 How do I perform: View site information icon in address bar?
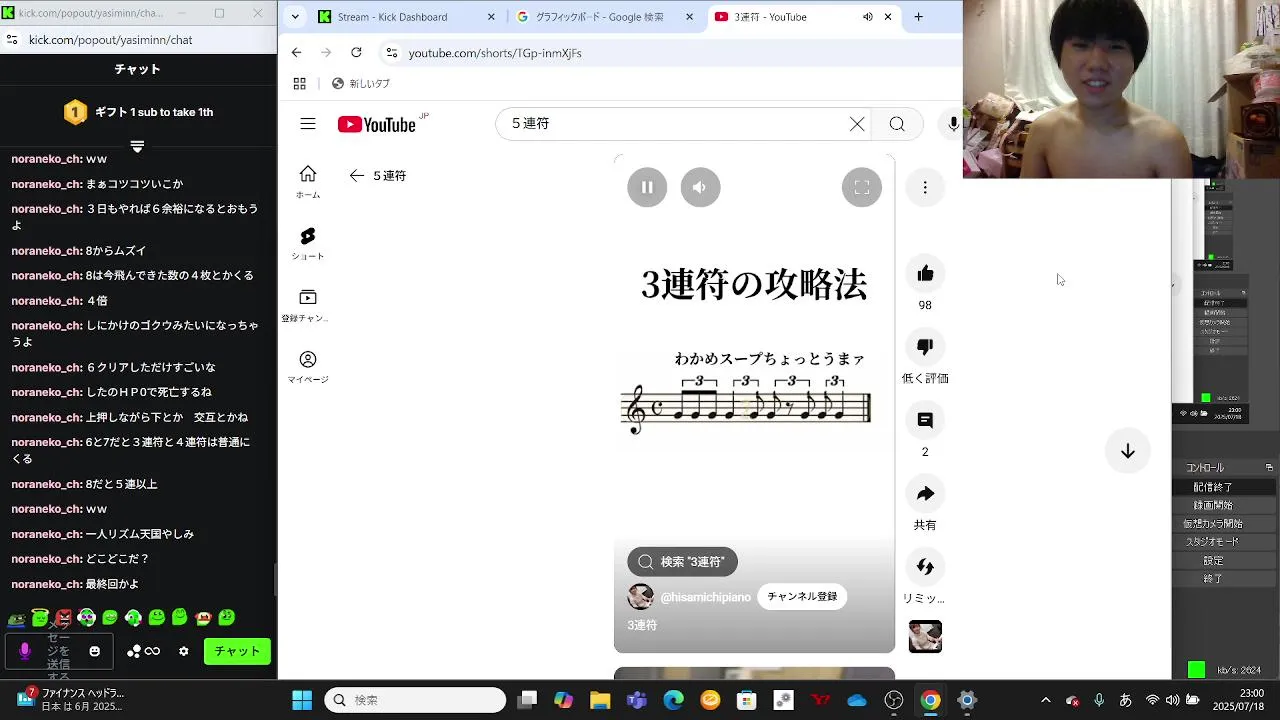tap(391, 53)
